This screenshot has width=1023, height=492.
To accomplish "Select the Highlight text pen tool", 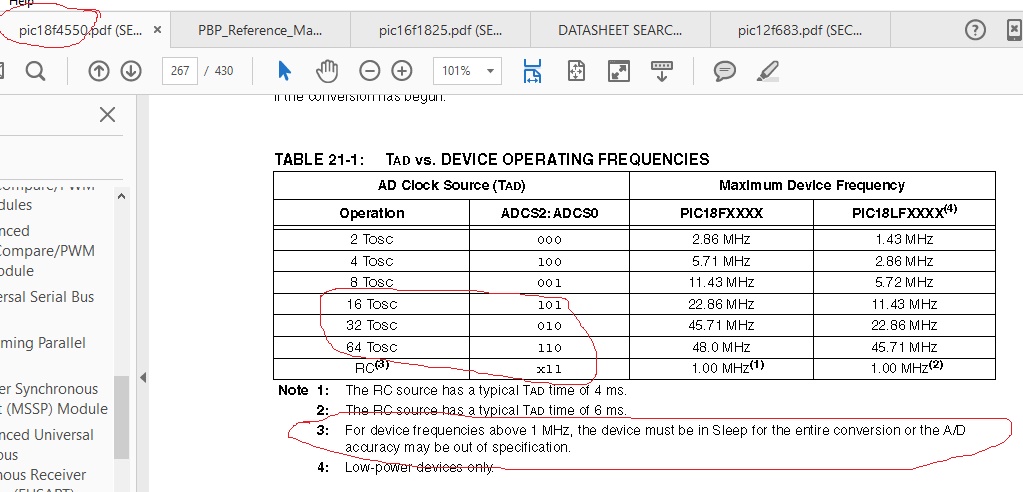I will pyautogui.click(x=767, y=70).
